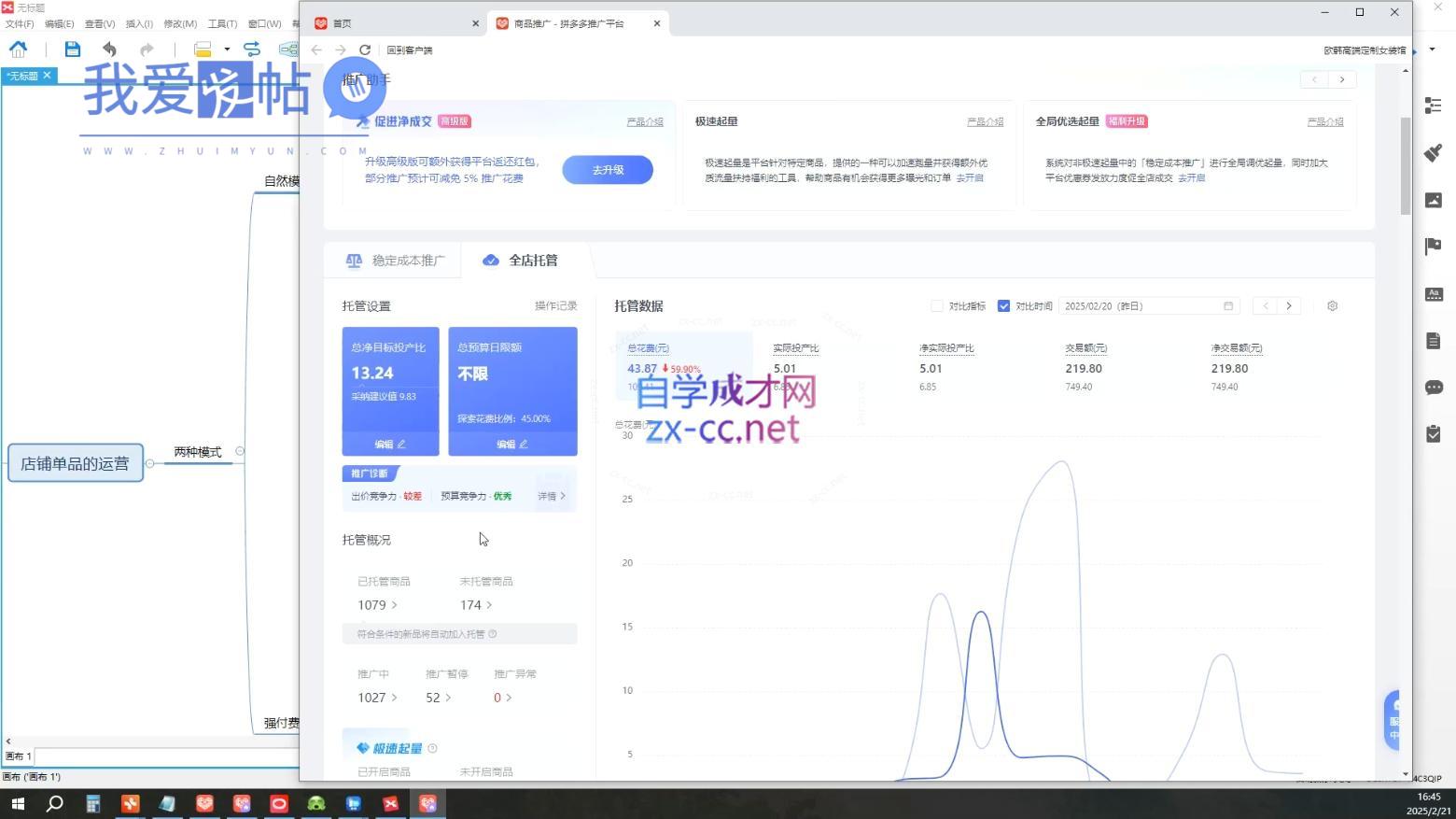1456x819 pixels.
Task: Open dropdown arrow next to the topic icon
Action: click(227, 49)
